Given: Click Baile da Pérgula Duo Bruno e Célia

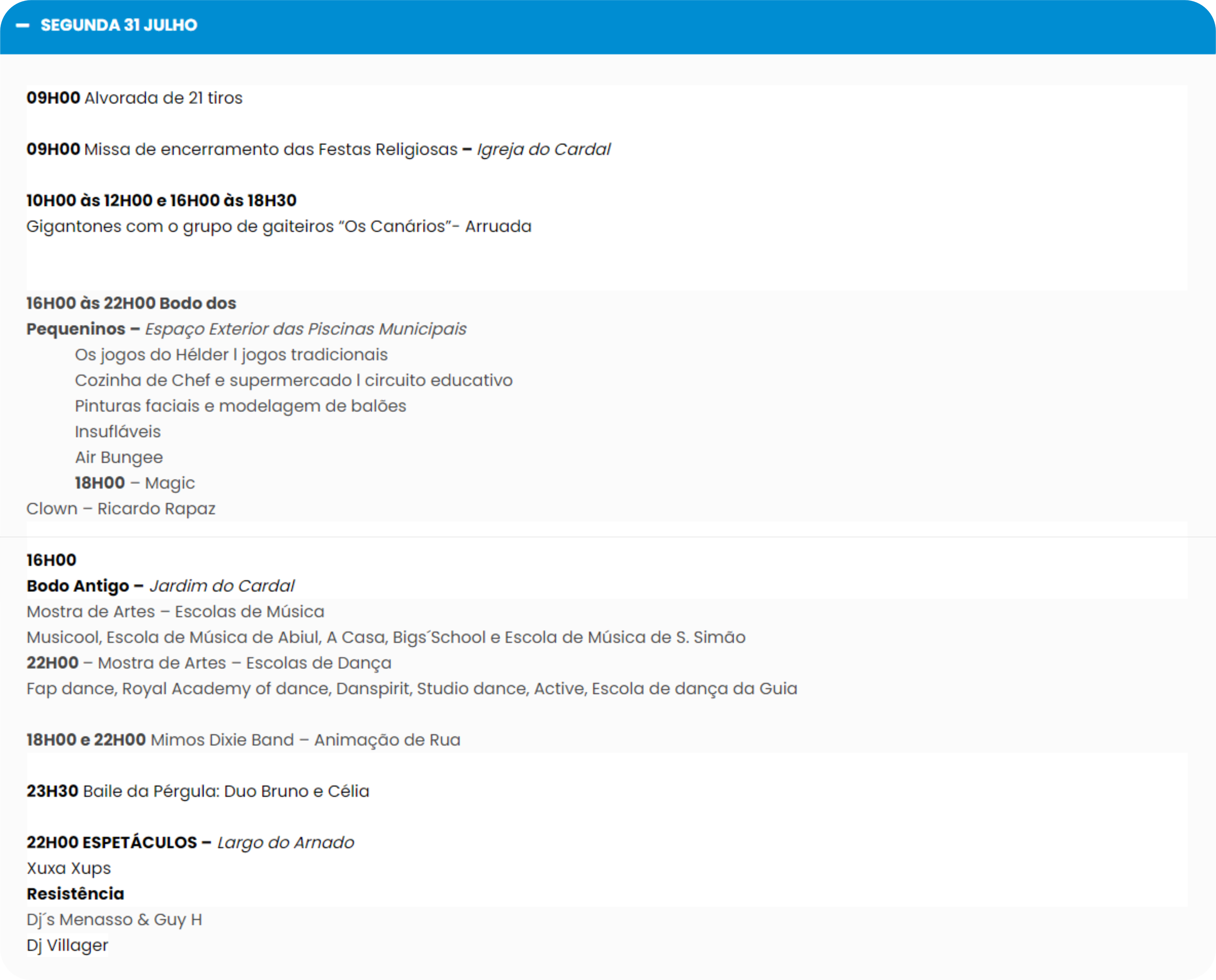Looking at the screenshot, I should [x=226, y=791].
